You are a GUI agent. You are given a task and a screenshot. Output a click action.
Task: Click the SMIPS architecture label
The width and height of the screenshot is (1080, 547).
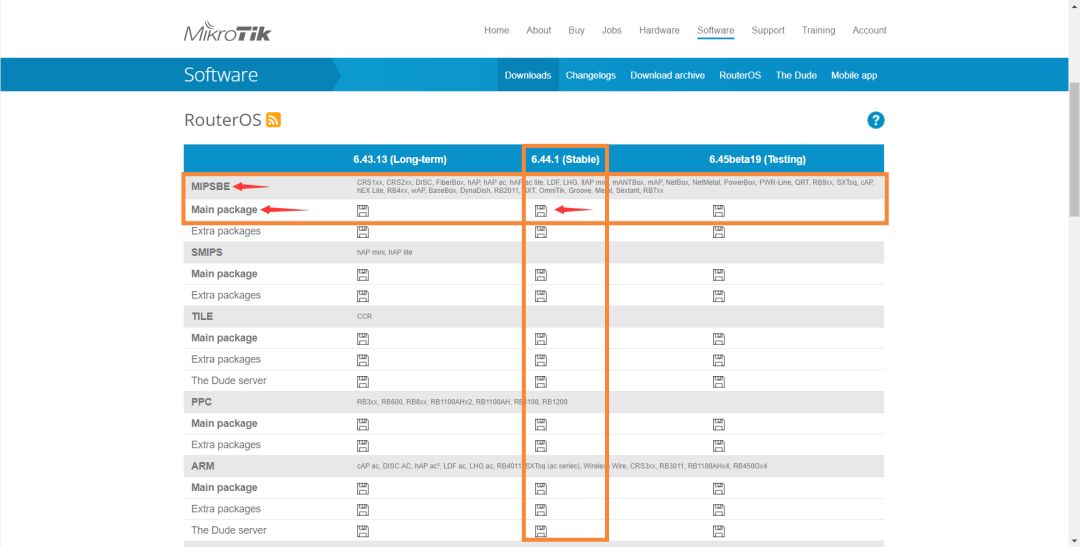207,252
